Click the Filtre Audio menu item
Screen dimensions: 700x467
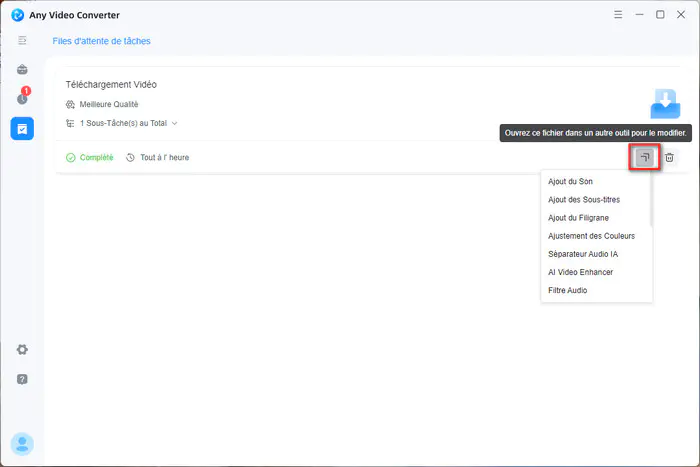(567, 290)
